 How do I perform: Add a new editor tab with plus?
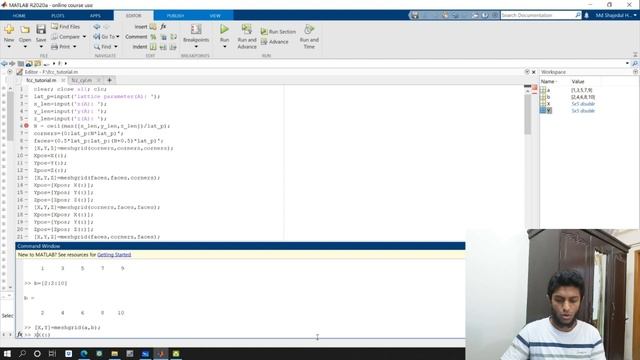(x=109, y=80)
